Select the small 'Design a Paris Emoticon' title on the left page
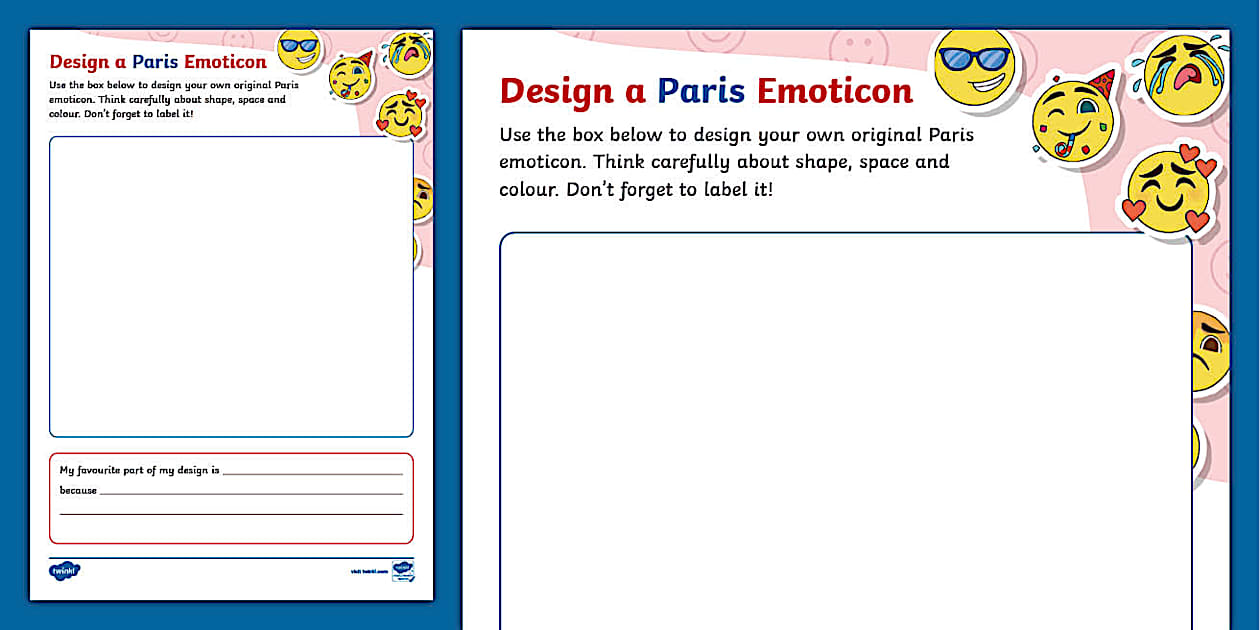Screen dimensions: 1260x630 click(158, 62)
